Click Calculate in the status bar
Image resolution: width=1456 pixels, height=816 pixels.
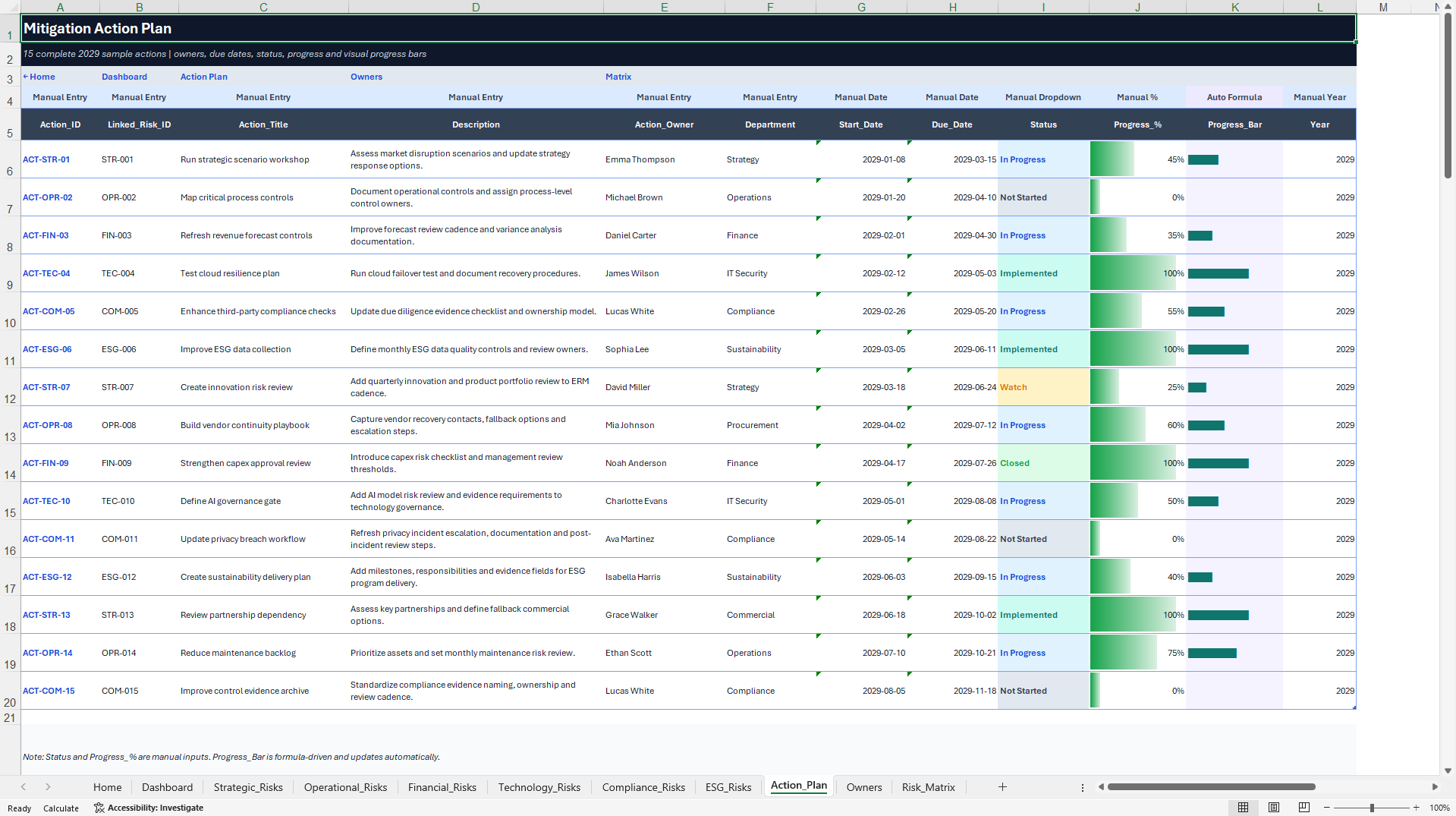[x=61, y=808]
